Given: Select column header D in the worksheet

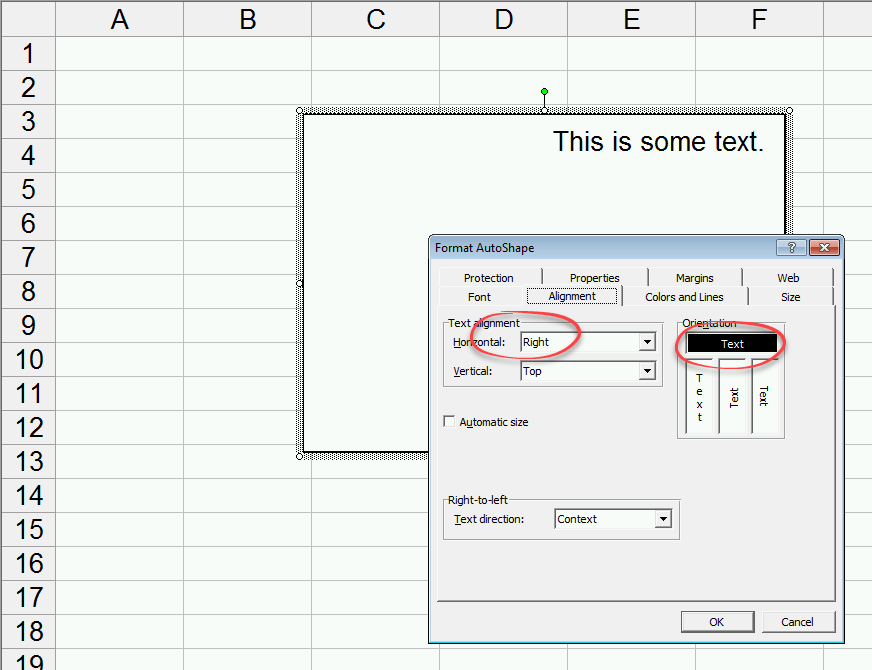Looking at the screenshot, I should coord(503,19).
